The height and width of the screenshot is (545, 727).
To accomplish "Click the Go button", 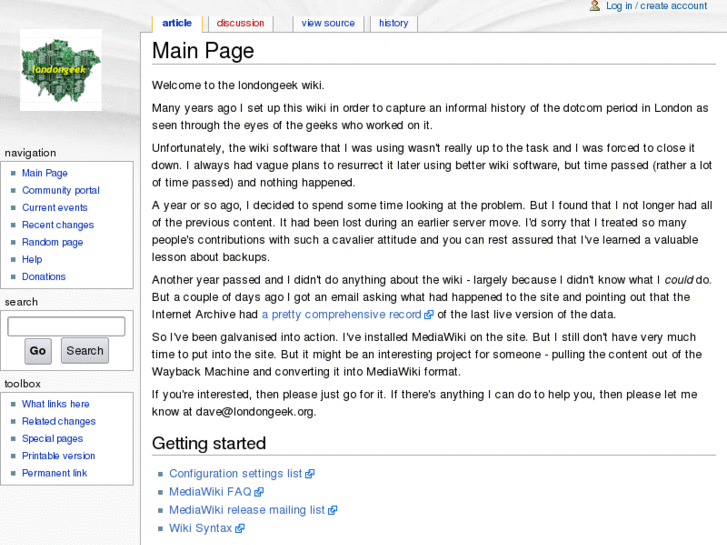I will [38, 351].
